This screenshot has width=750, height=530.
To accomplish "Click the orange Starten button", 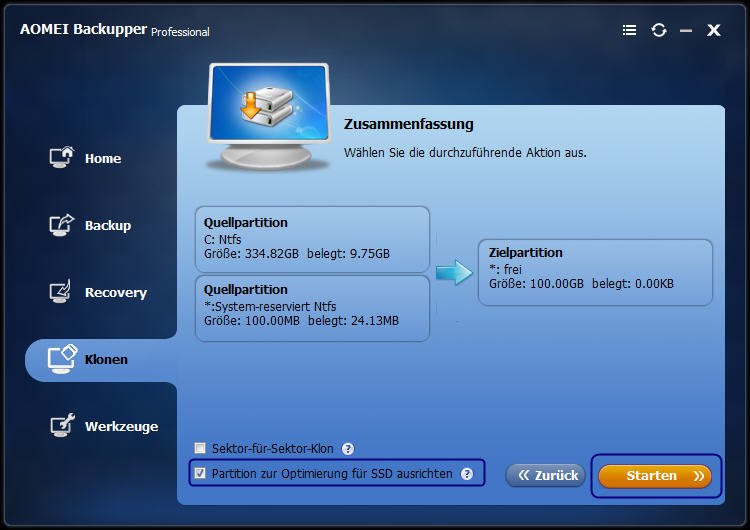I will [655, 476].
